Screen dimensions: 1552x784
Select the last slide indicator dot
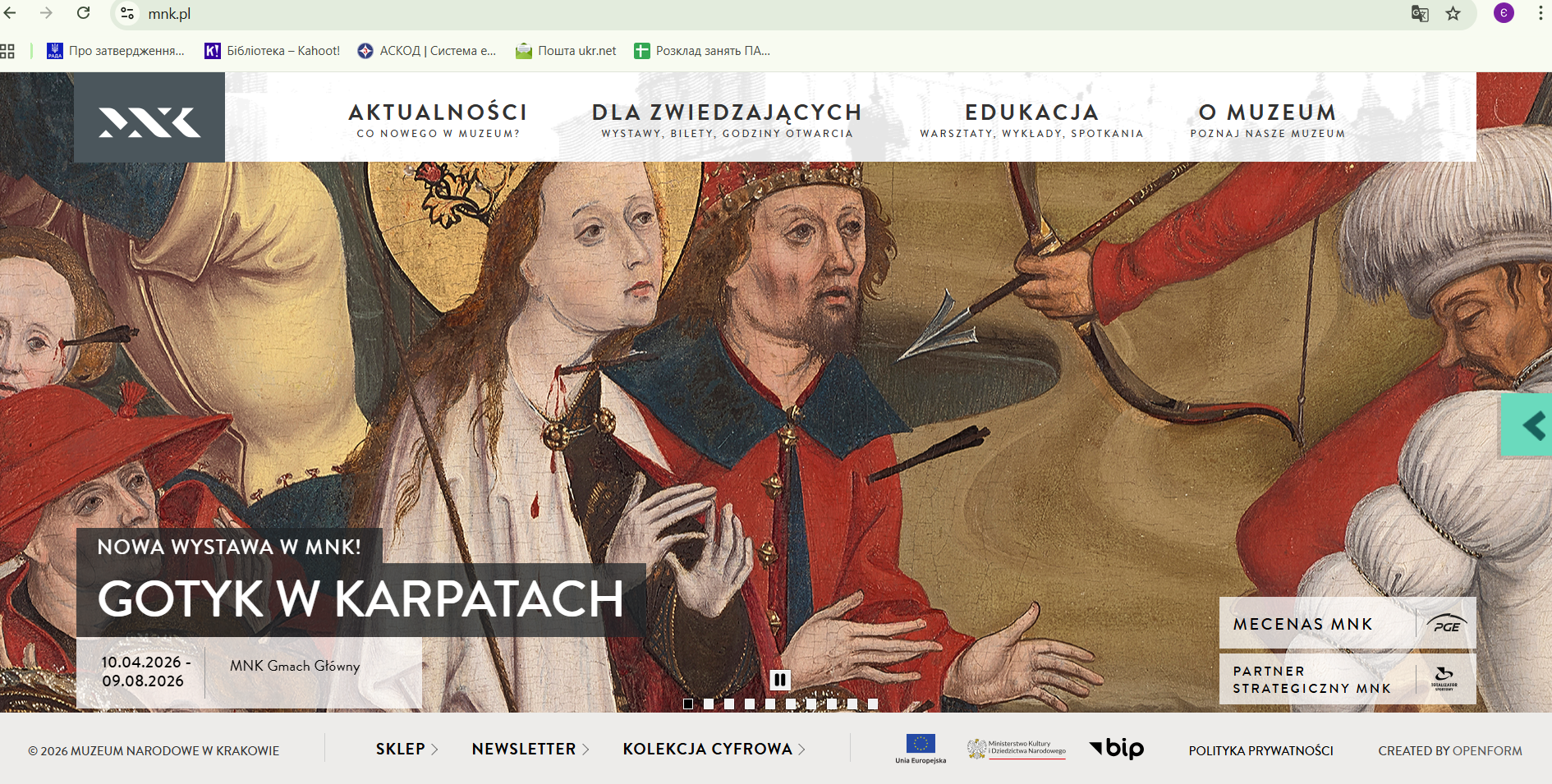(x=873, y=704)
